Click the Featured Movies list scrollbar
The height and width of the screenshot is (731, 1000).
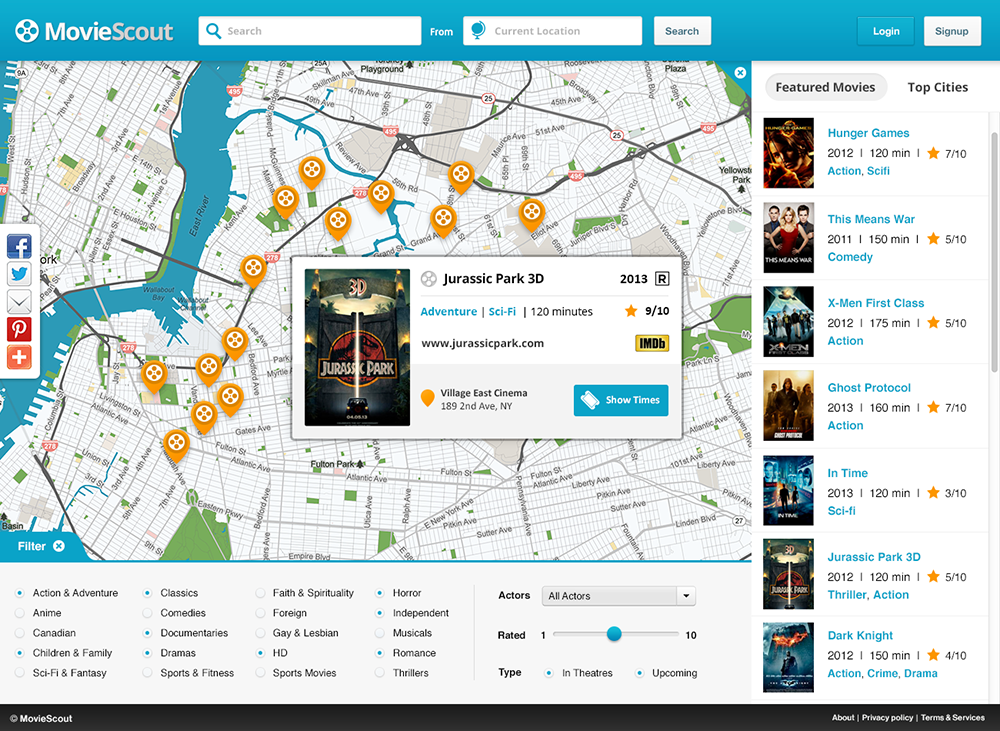point(994,252)
